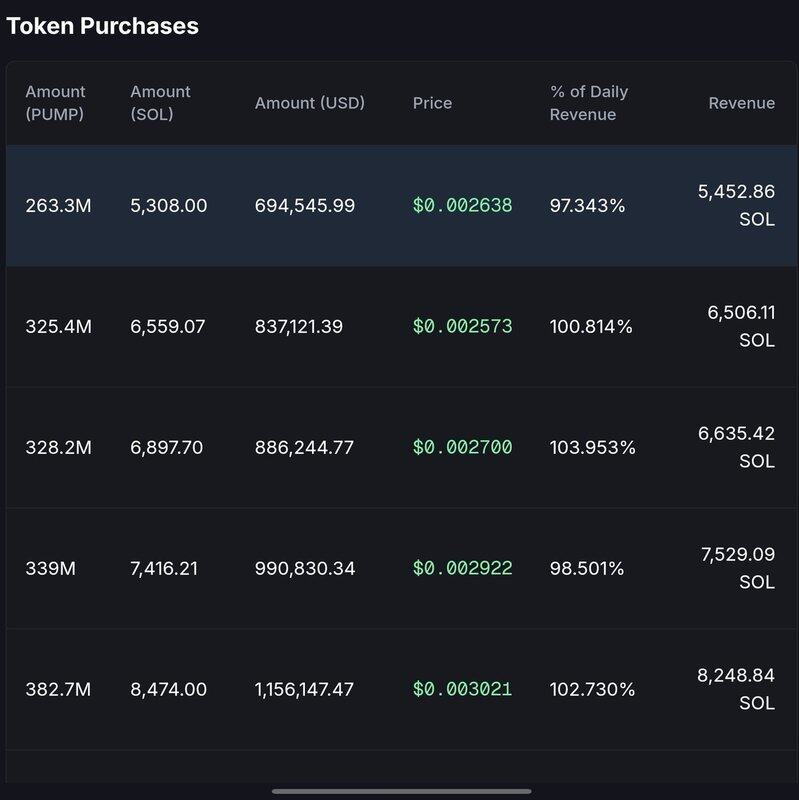Click the Amount (PUMP) column header

coord(55,103)
